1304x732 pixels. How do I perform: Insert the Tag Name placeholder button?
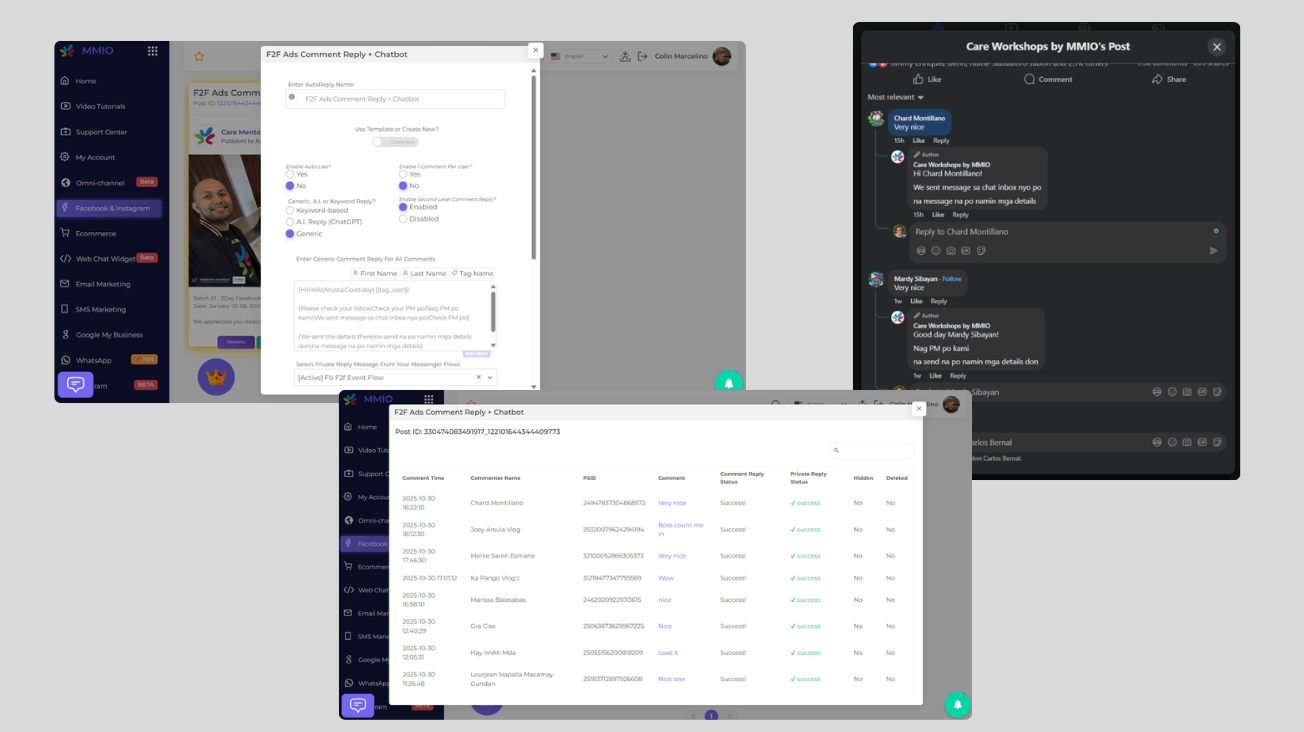(472, 273)
